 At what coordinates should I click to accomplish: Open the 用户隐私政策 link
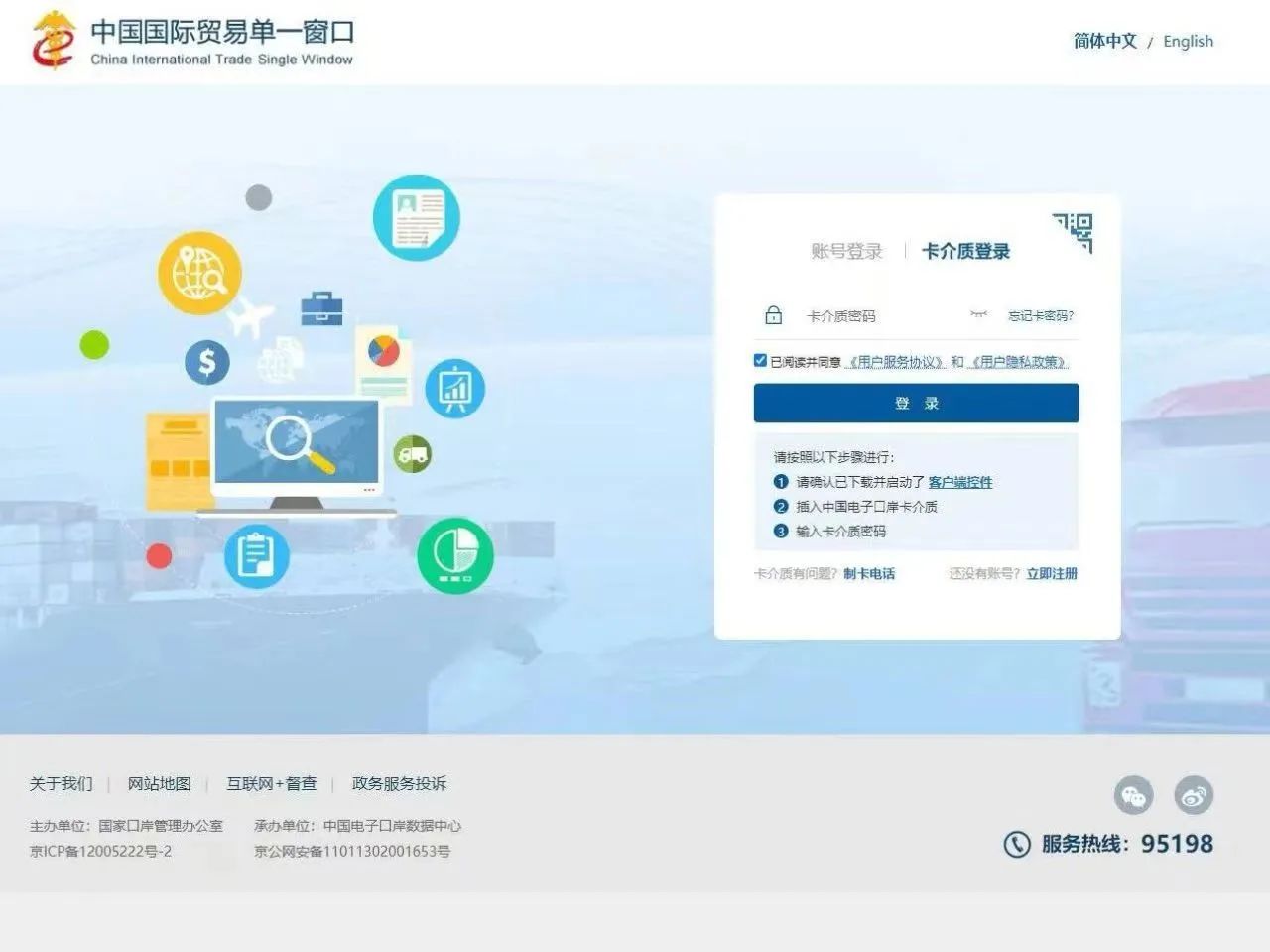click(x=1019, y=362)
